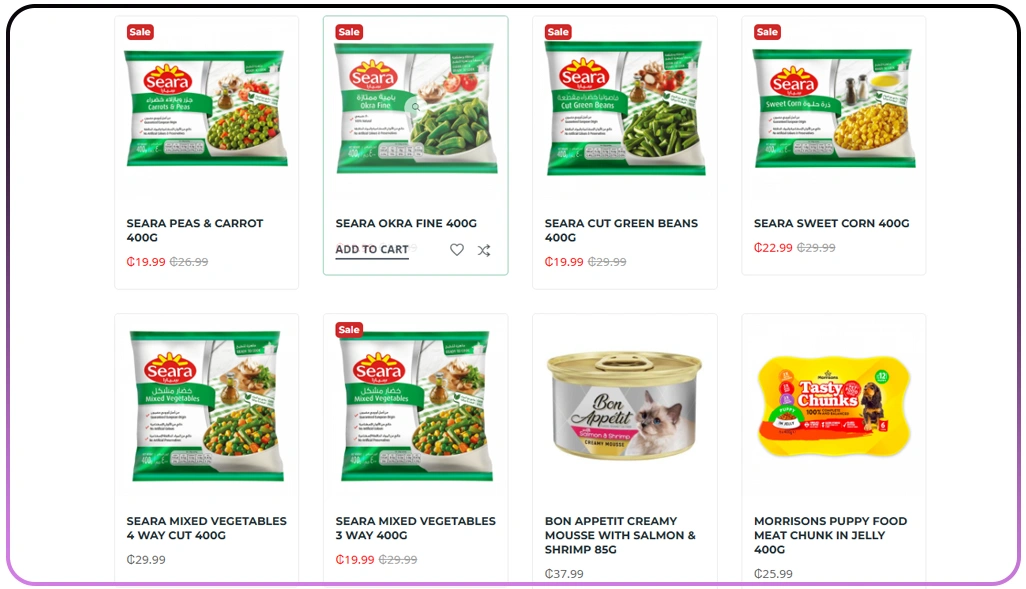Click Sale badge on Seara Sweet Corn
Viewport: 1026px width, 589px height.
tap(767, 32)
